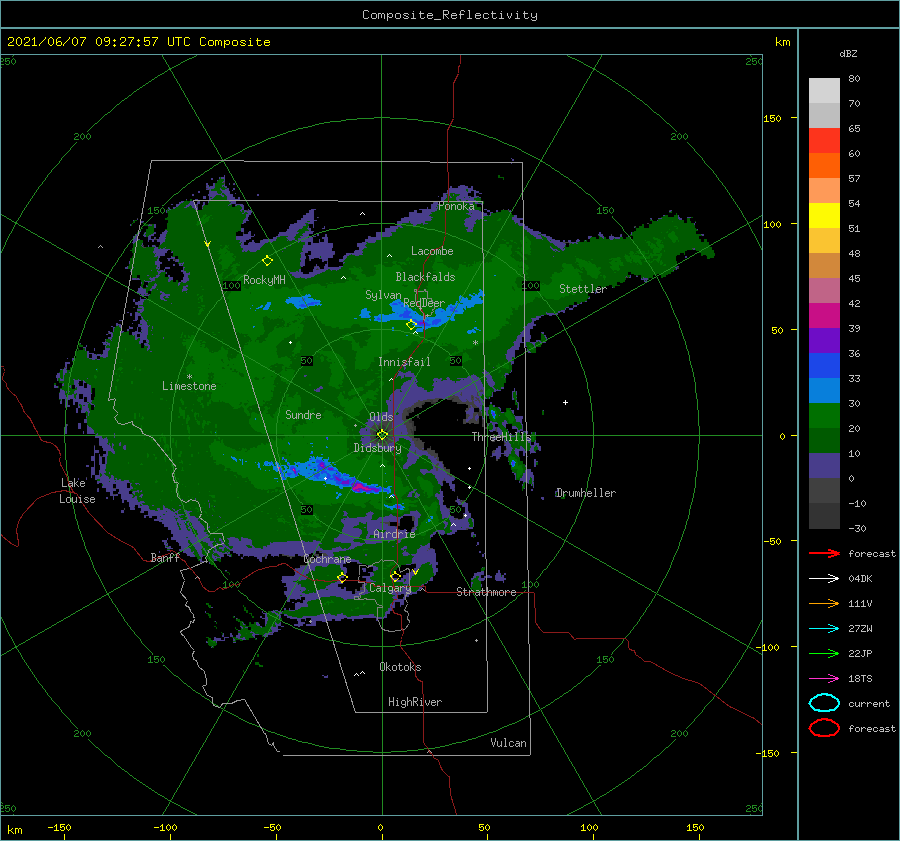Pick the yellow 51-54 dBZ swatch

(824, 215)
